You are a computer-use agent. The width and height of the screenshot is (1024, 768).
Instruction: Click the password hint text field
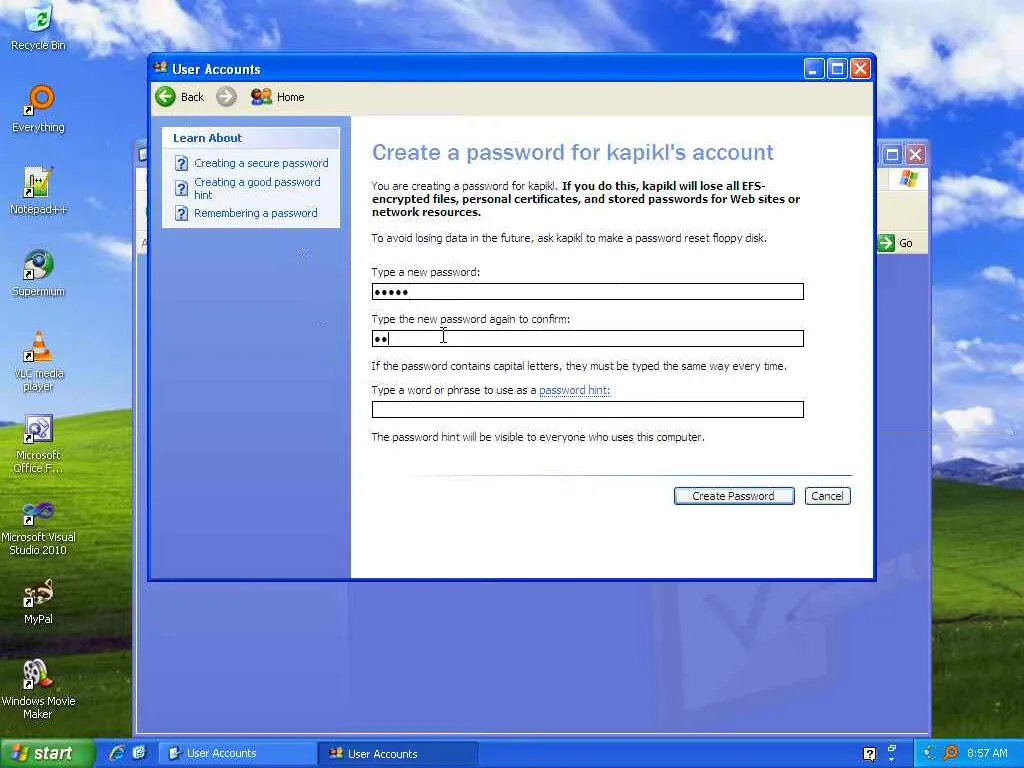pos(587,409)
